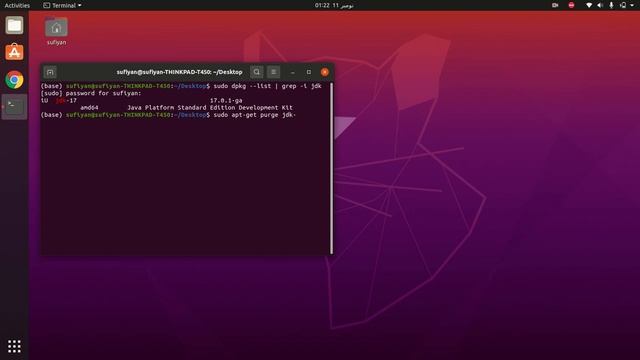Click the red do-not-disturb tray icon

click(x=571, y=5)
